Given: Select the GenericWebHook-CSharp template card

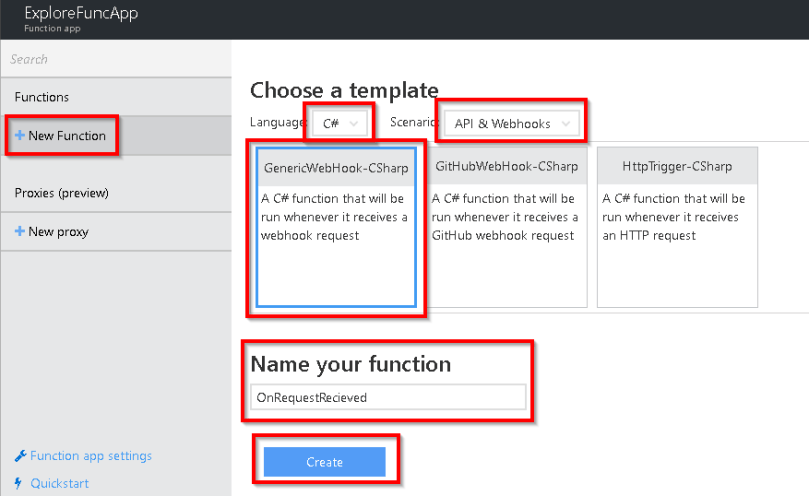Looking at the screenshot, I should [336, 227].
